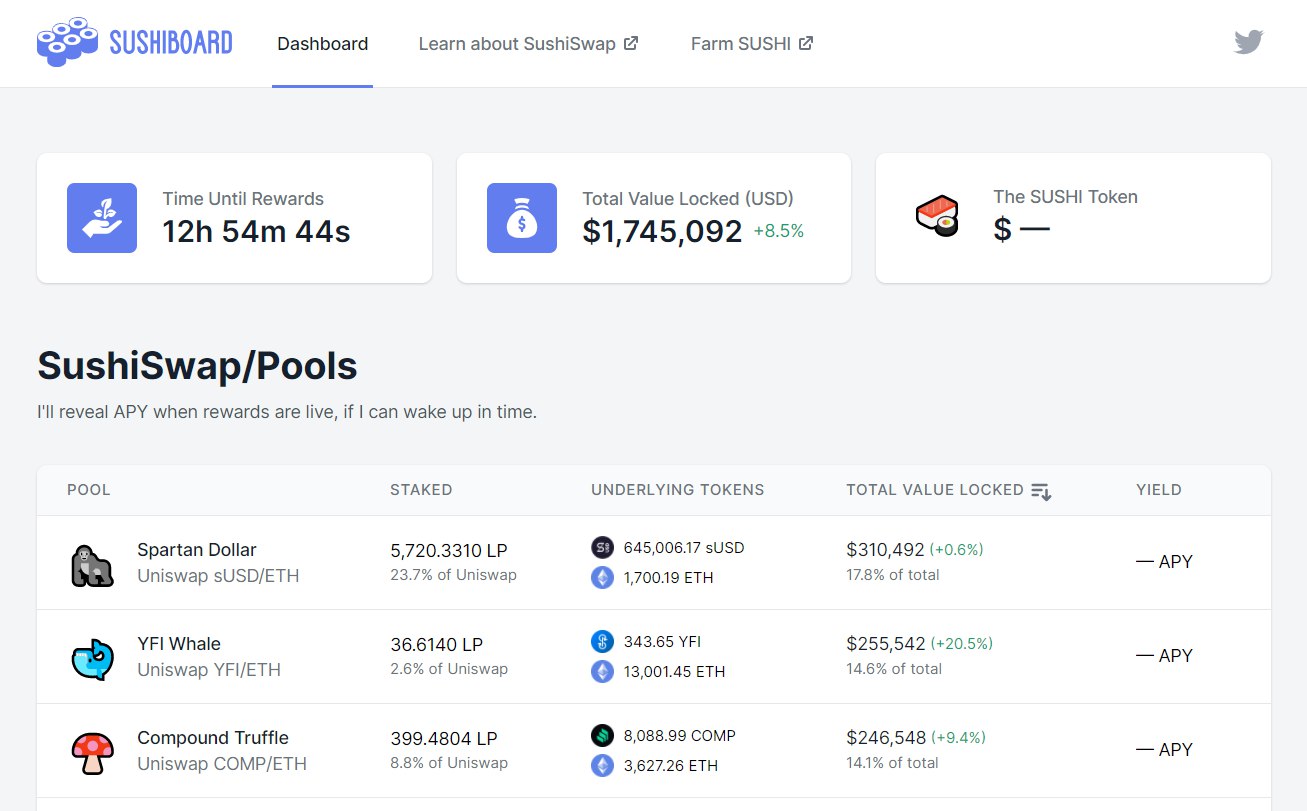
Task: Click the 36.6140 LP staked value
Action: 437,645
